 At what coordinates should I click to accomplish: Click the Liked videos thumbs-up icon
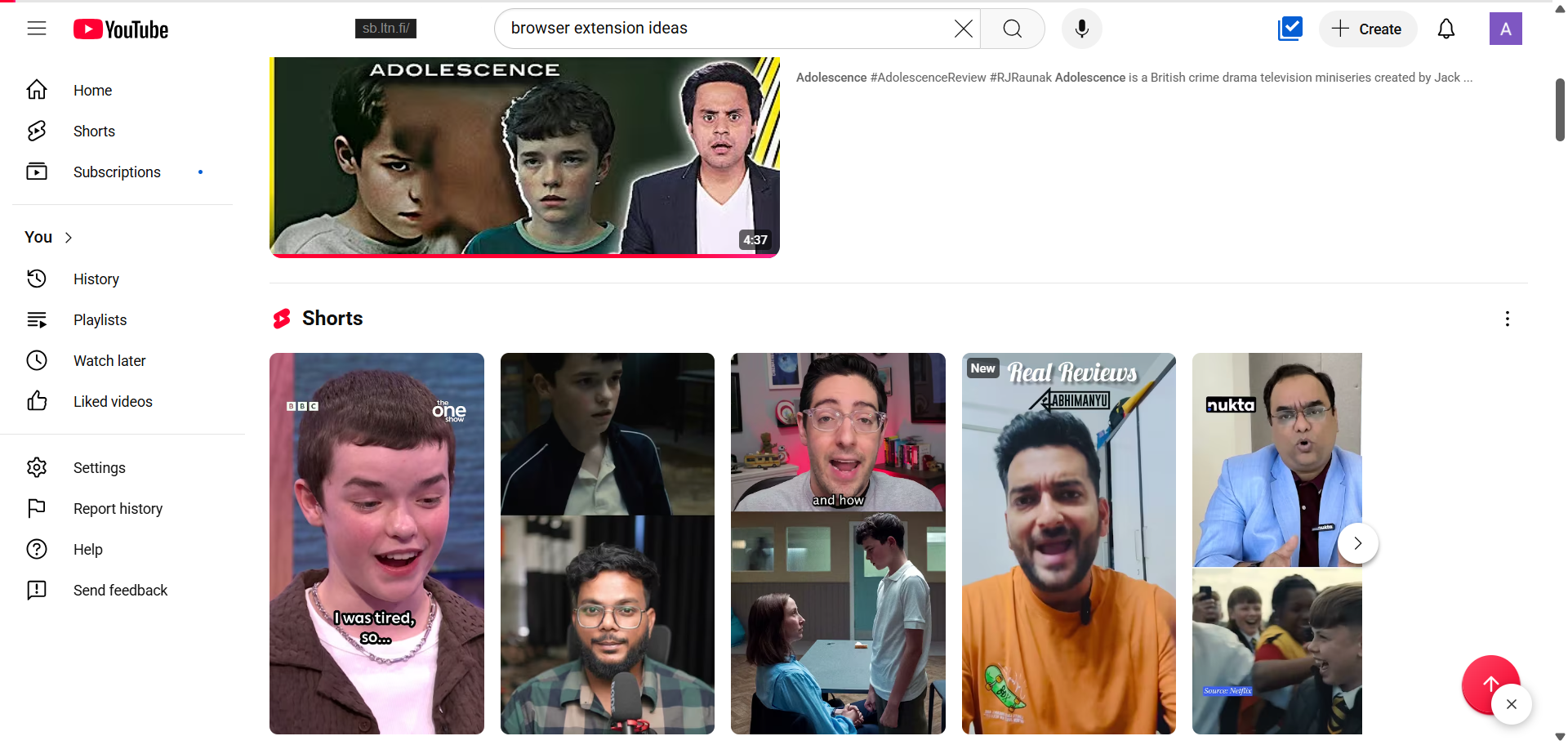(x=37, y=401)
